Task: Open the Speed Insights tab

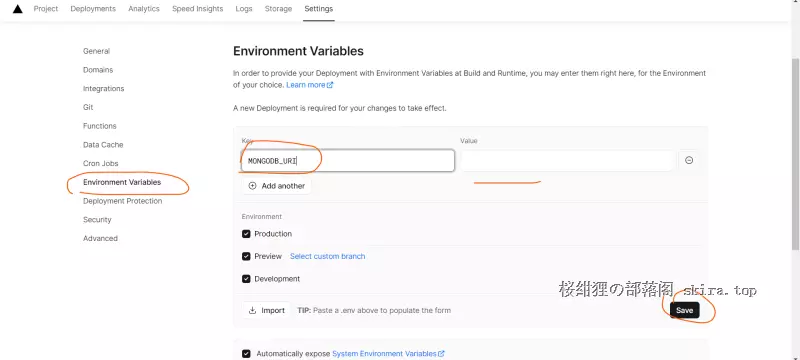Action: click(197, 9)
